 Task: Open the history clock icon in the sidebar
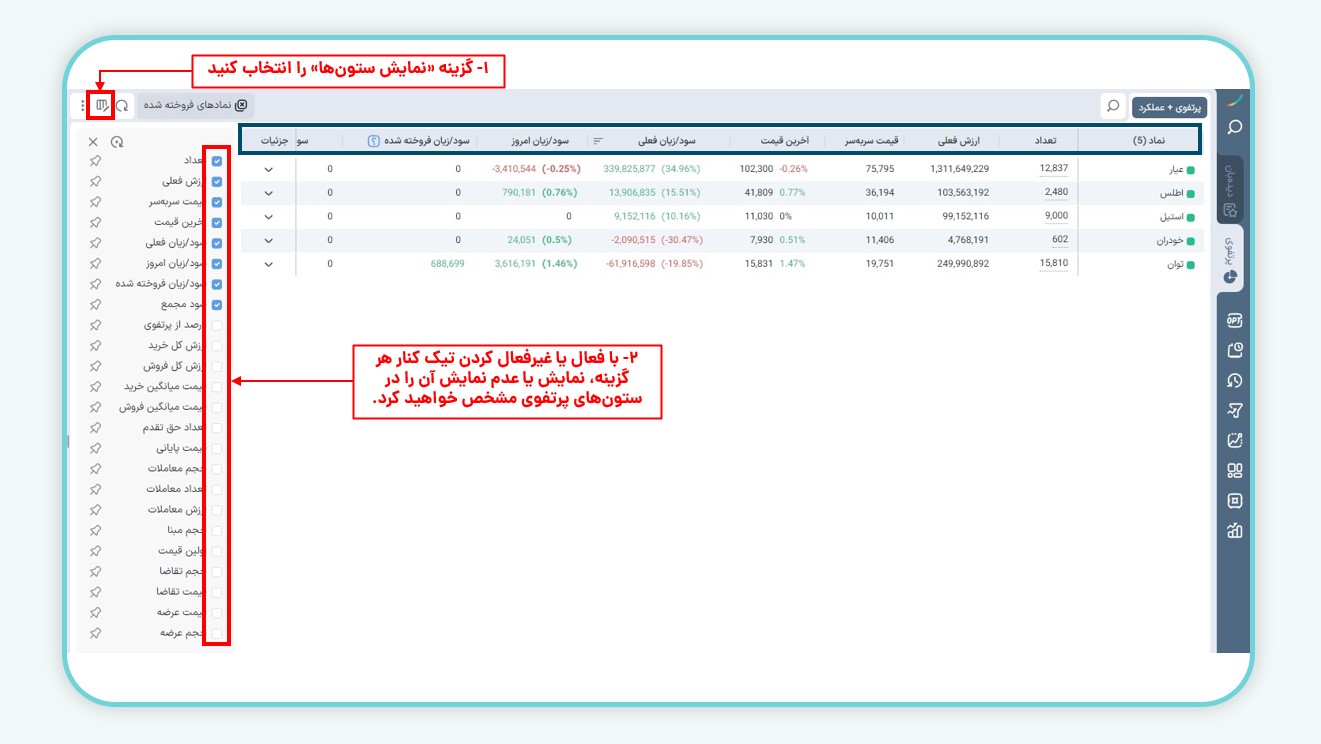coord(1235,380)
